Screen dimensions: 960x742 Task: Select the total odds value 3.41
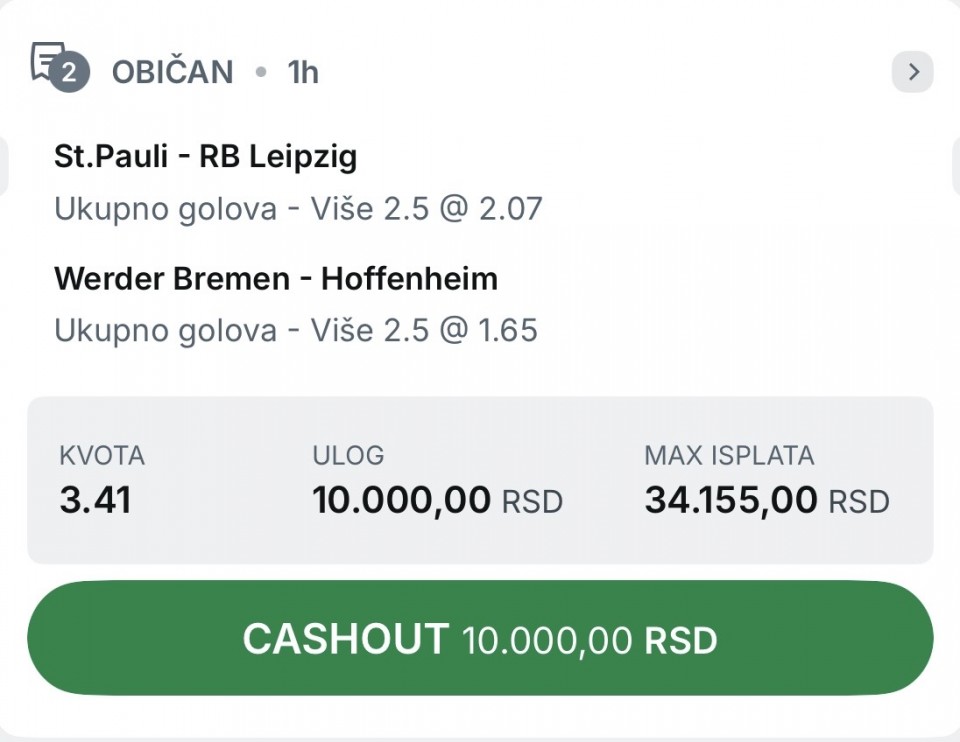95,500
